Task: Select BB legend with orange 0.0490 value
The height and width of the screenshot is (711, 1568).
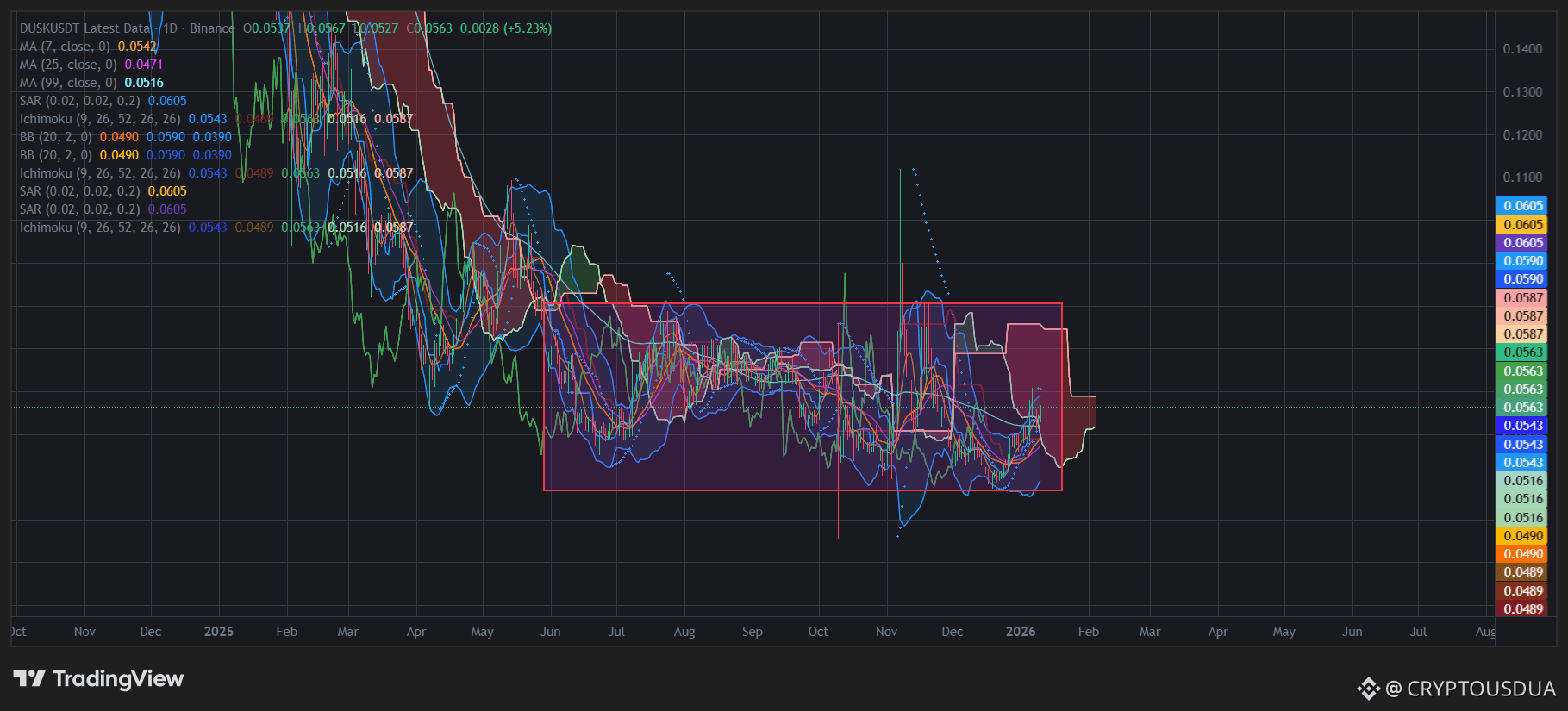Action: (x=56, y=137)
